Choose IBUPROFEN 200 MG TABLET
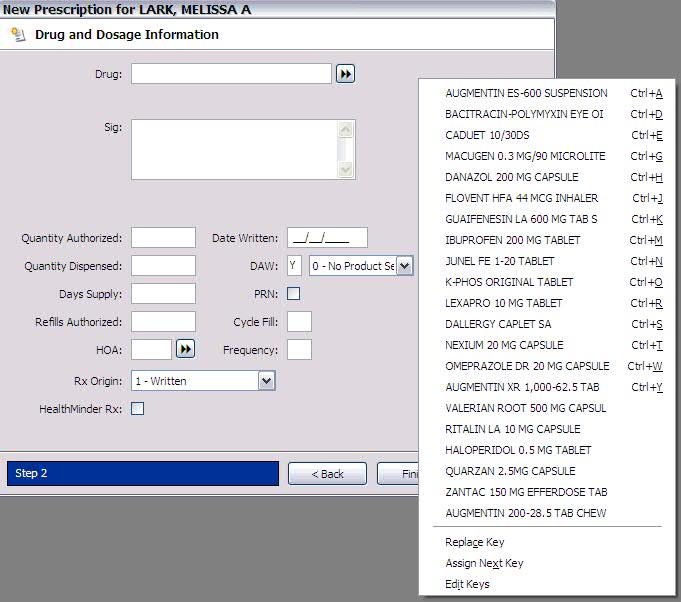The height and width of the screenshot is (602, 681). coord(547,240)
